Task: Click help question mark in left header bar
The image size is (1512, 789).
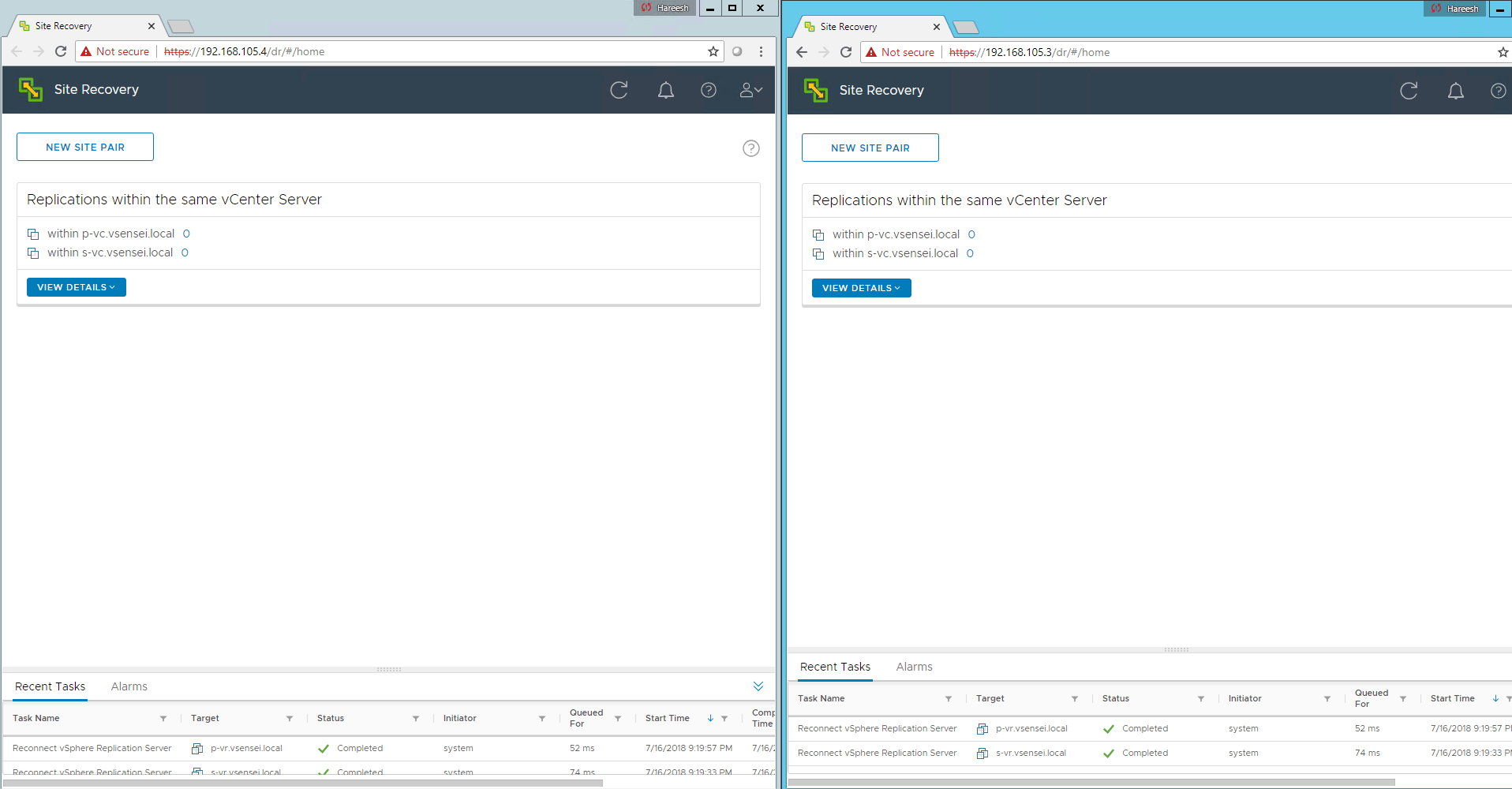Action: point(709,90)
